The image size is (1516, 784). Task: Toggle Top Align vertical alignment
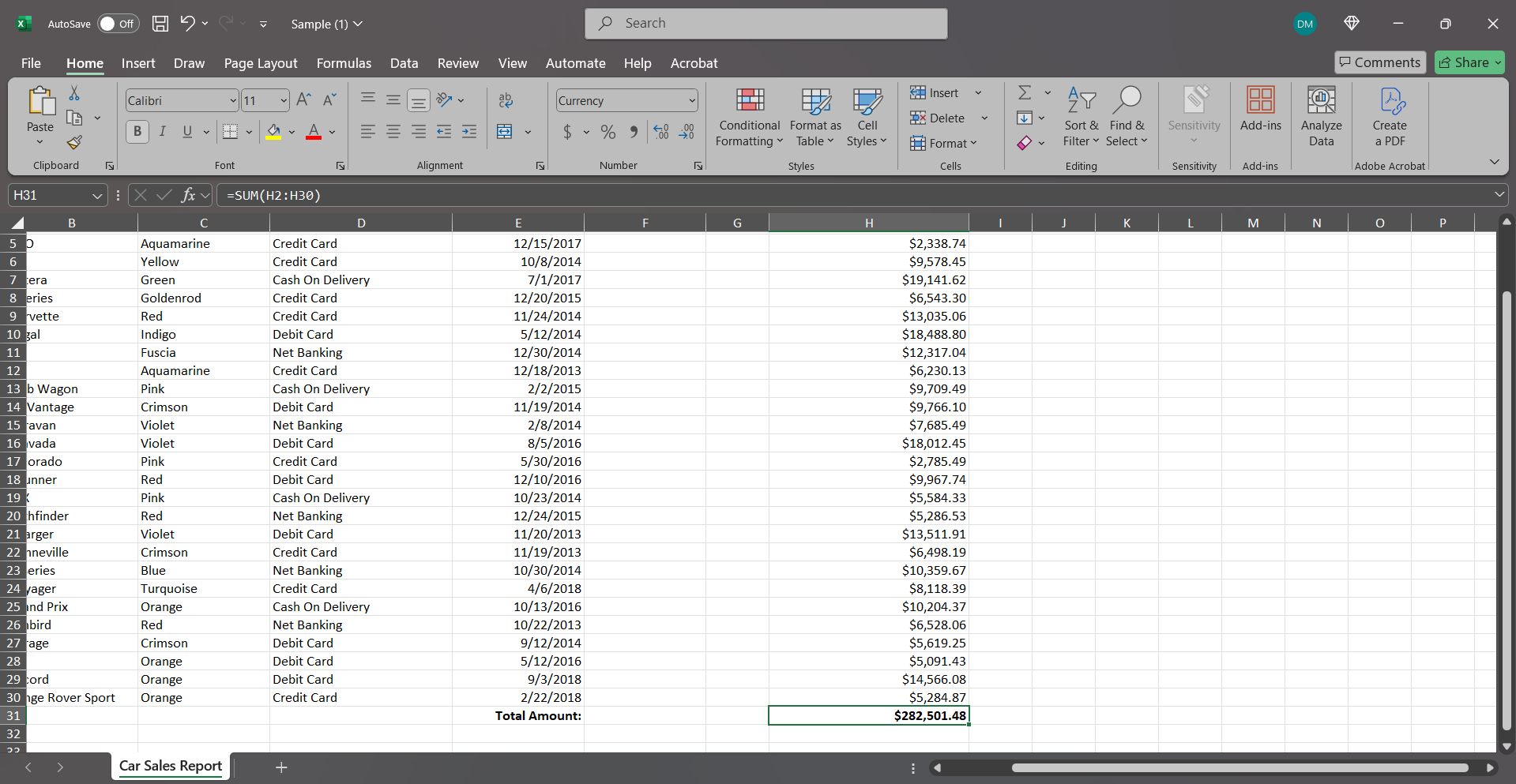coord(368,99)
